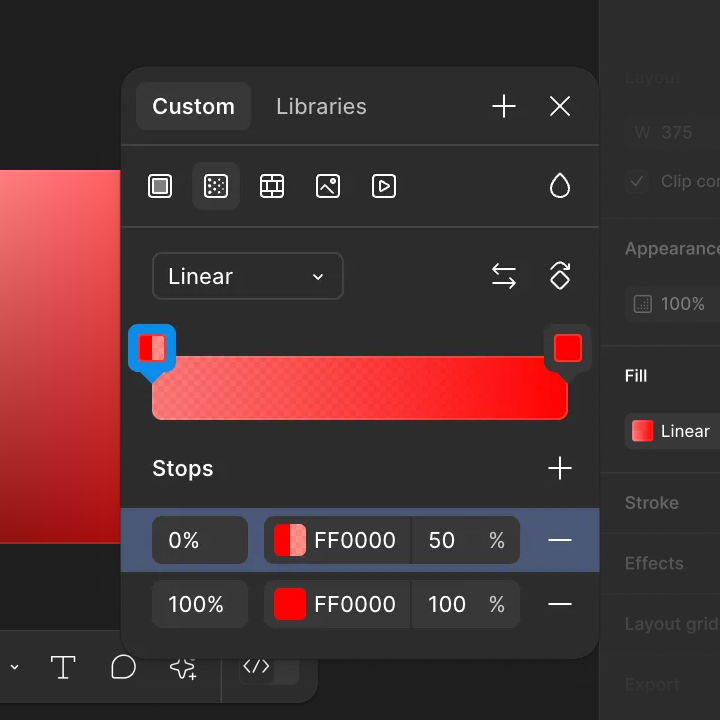Click the red gradient frame on canvas
Viewport: 720px width, 720px height.
click(60, 357)
